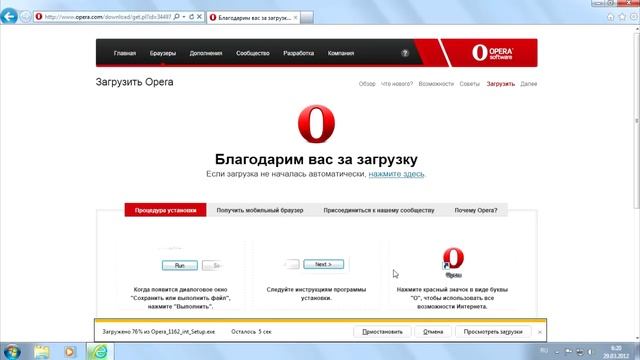Click the 'нажмите здесь' download link
The image size is (640, 360).
(396, 174)
